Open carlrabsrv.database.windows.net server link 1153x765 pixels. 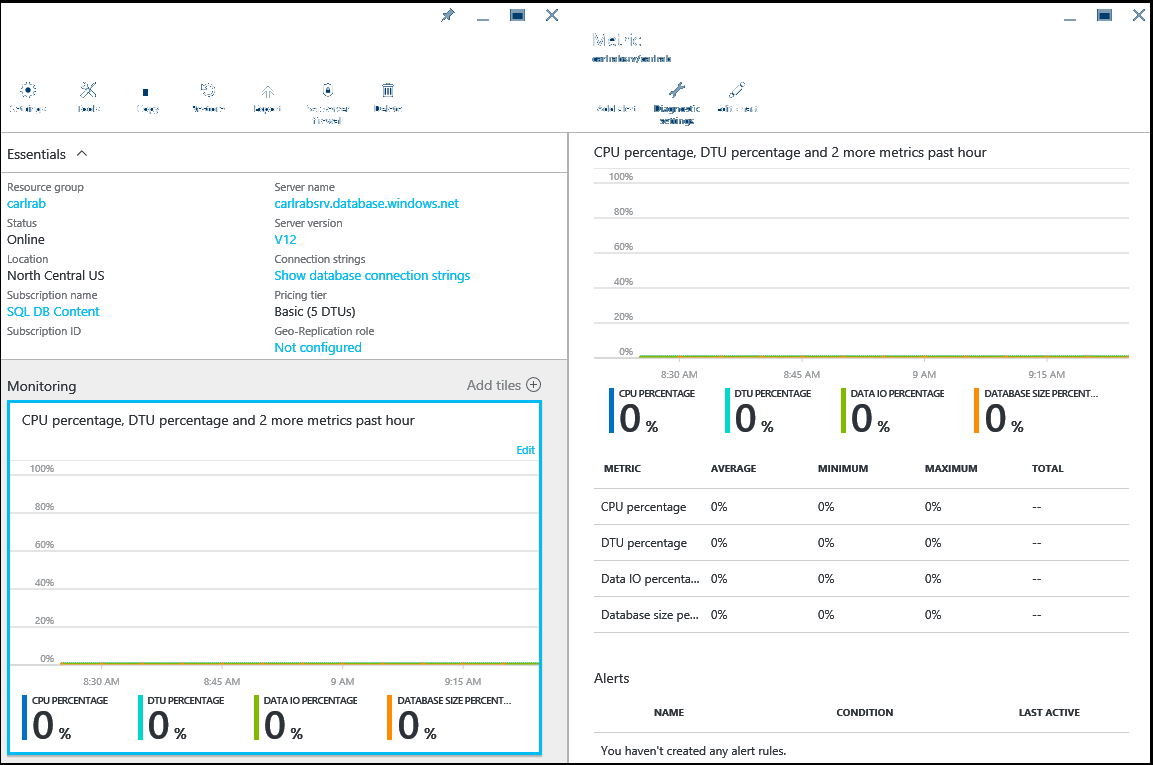pos(366,204)
